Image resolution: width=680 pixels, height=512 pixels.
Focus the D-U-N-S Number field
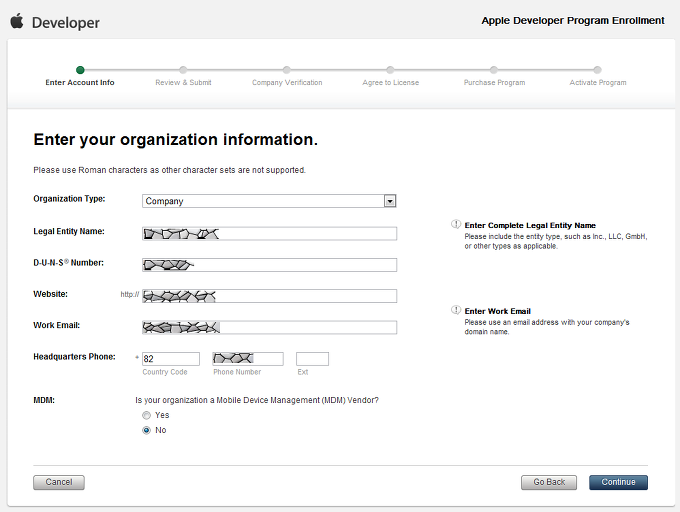[269, 265]
